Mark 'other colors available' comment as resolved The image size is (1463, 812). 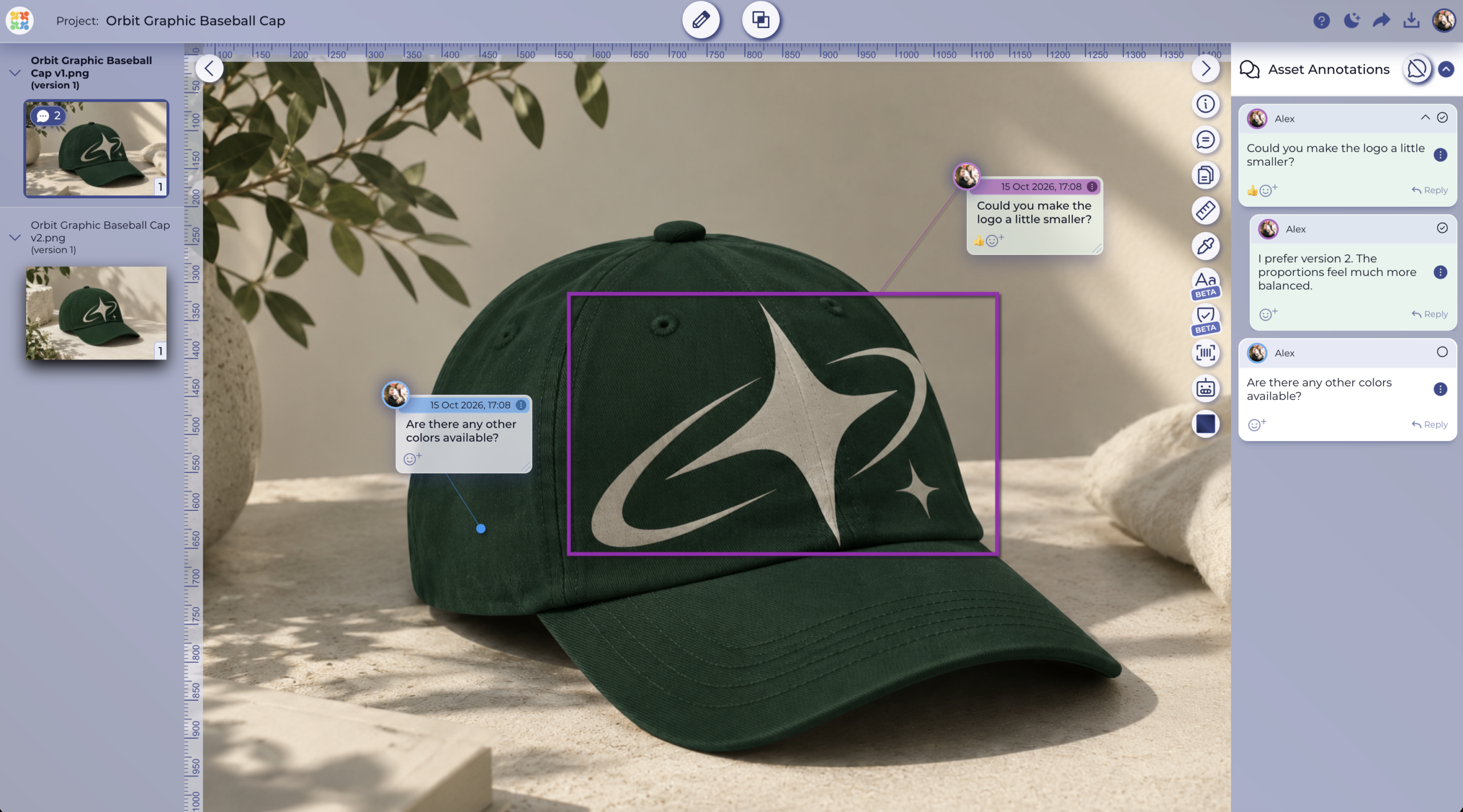pos(1442,352)
